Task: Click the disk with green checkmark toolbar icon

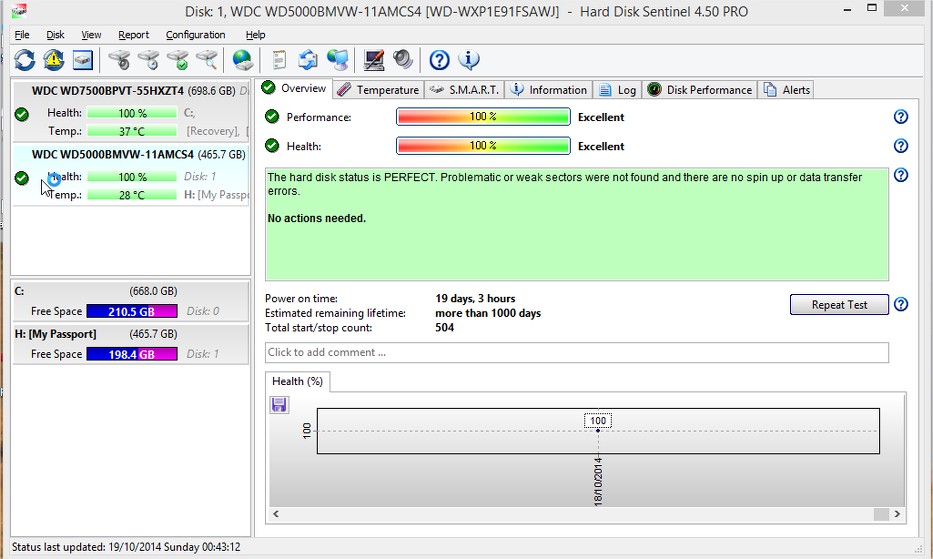Action: tap(177, 60)
